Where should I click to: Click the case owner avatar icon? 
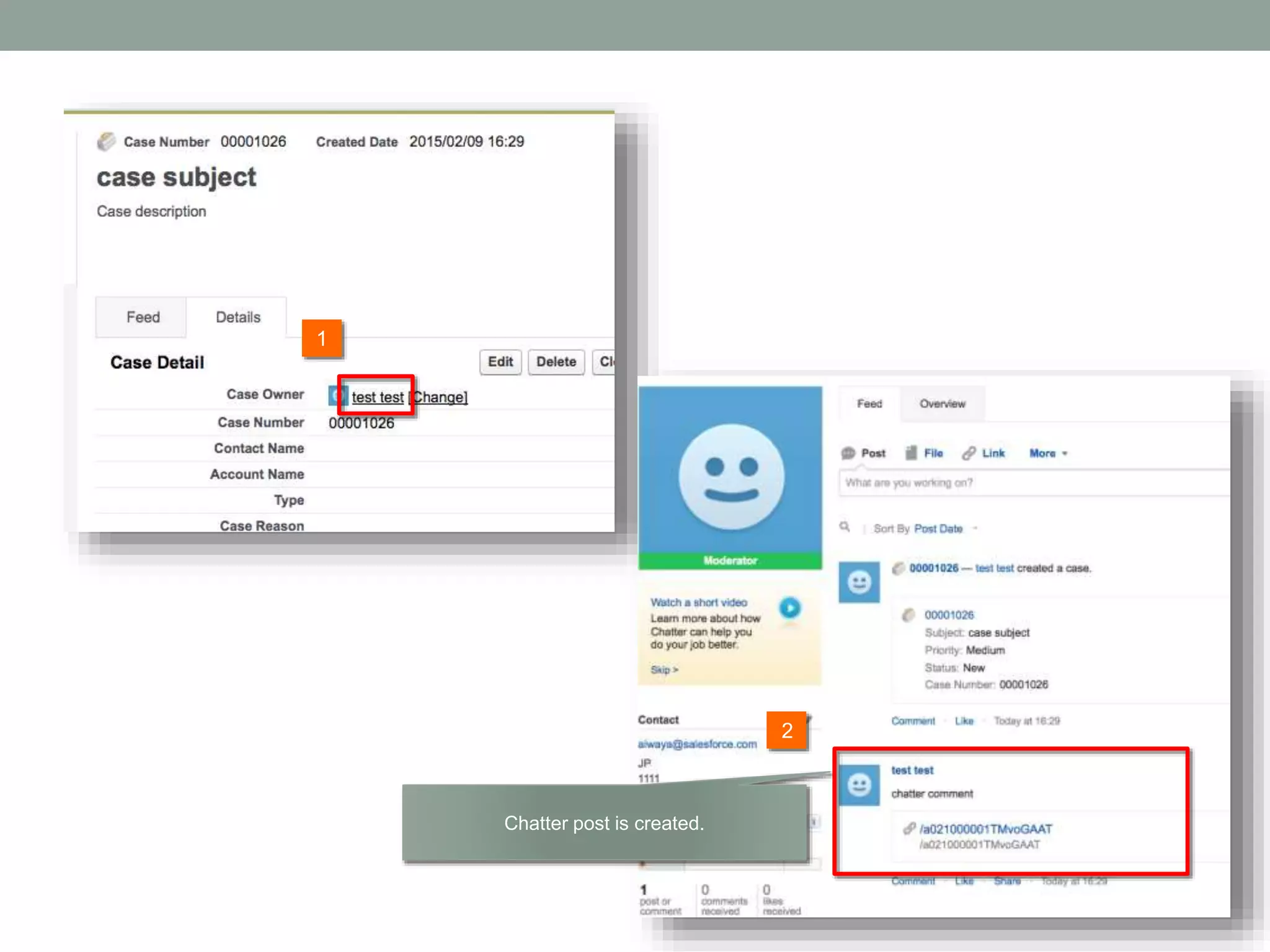335,396
